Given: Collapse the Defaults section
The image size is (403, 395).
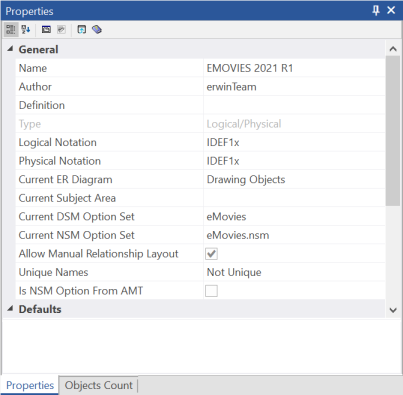Looking at the screenshot, I should tap(10, 309).
